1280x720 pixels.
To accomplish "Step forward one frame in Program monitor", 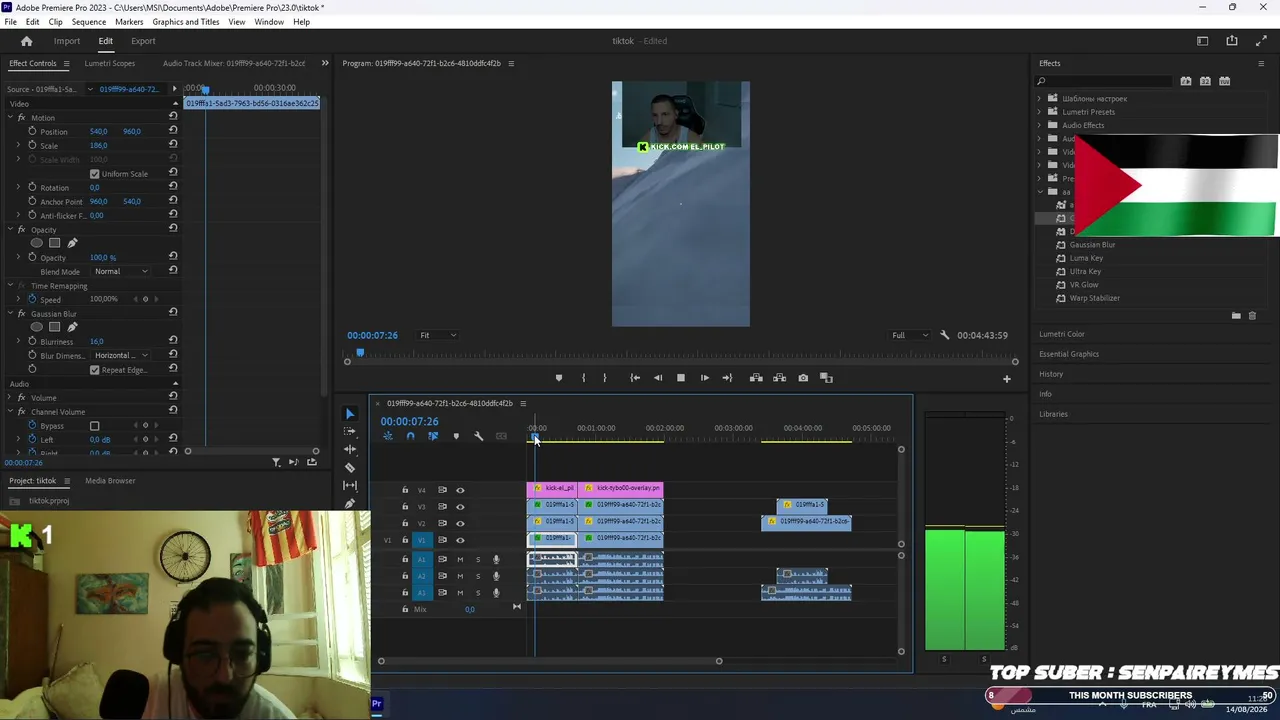I will coord(704,378).
